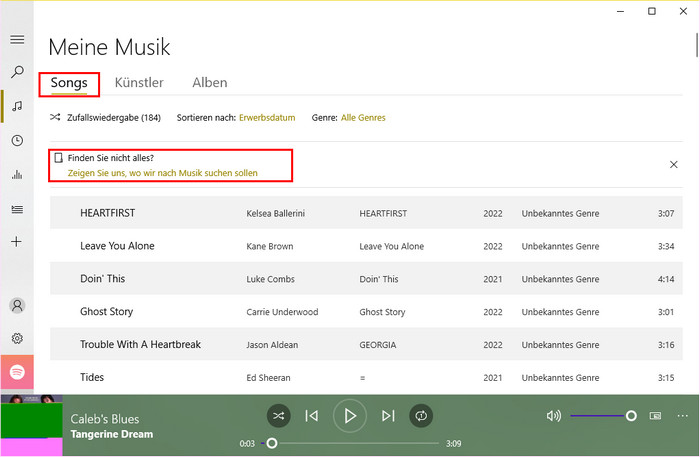Open artist Carrie Underwood
Screen dimensions: 700x457
click(282, 312)
